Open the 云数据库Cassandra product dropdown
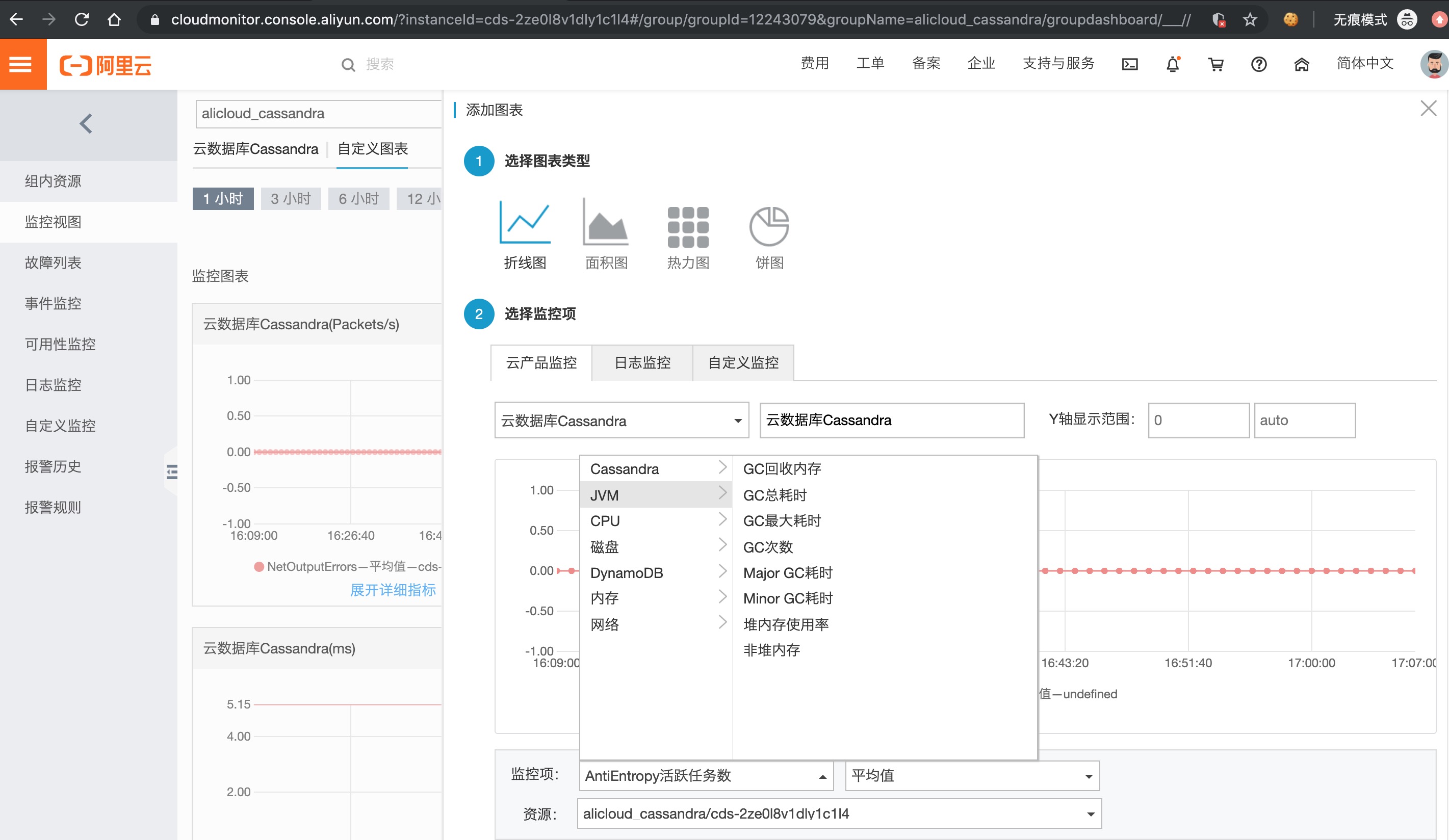Image resolution: width=1449 pixels, height=840 pixels. click(x=622, y=421)
